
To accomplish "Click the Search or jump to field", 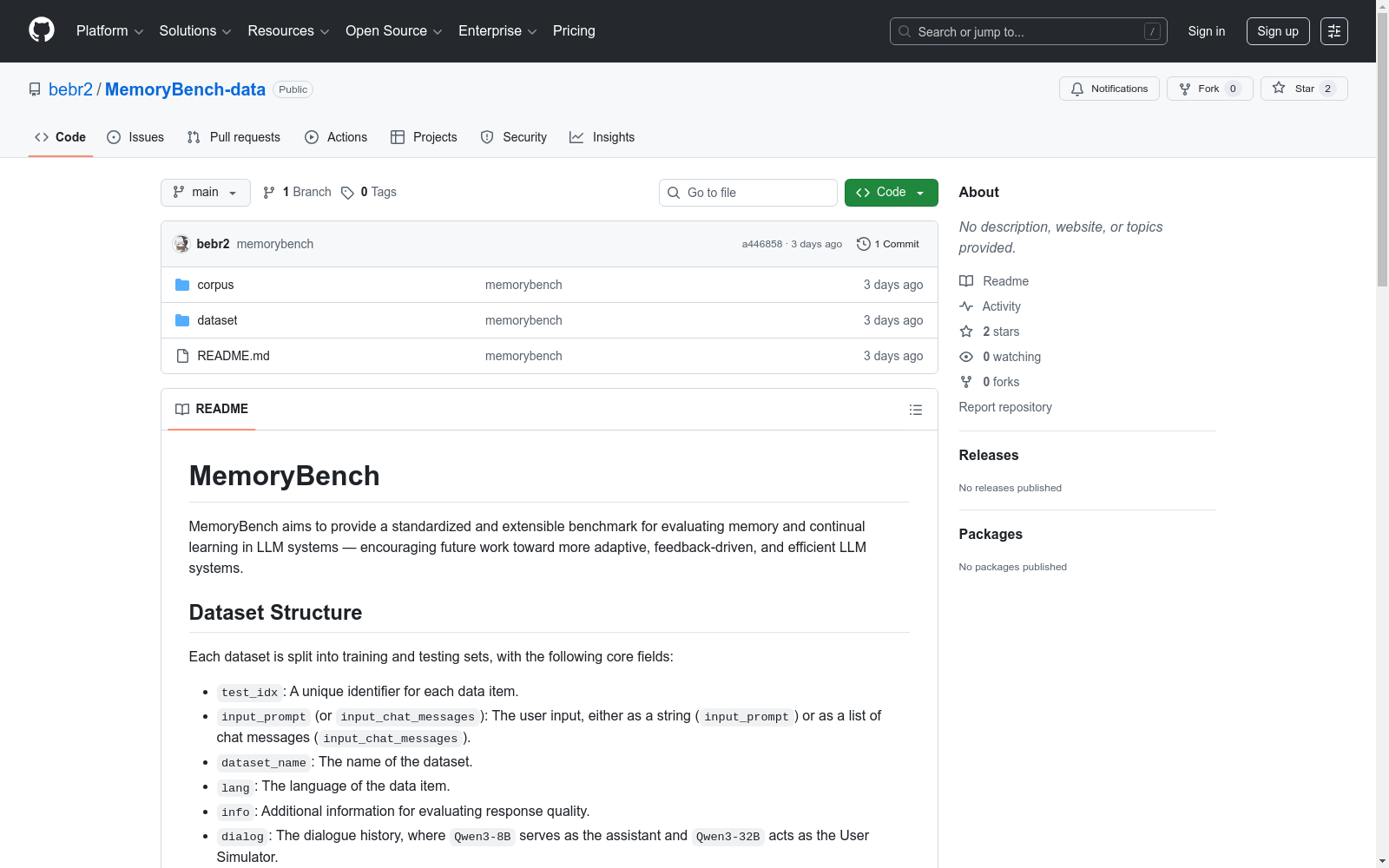I will 1029,31.
